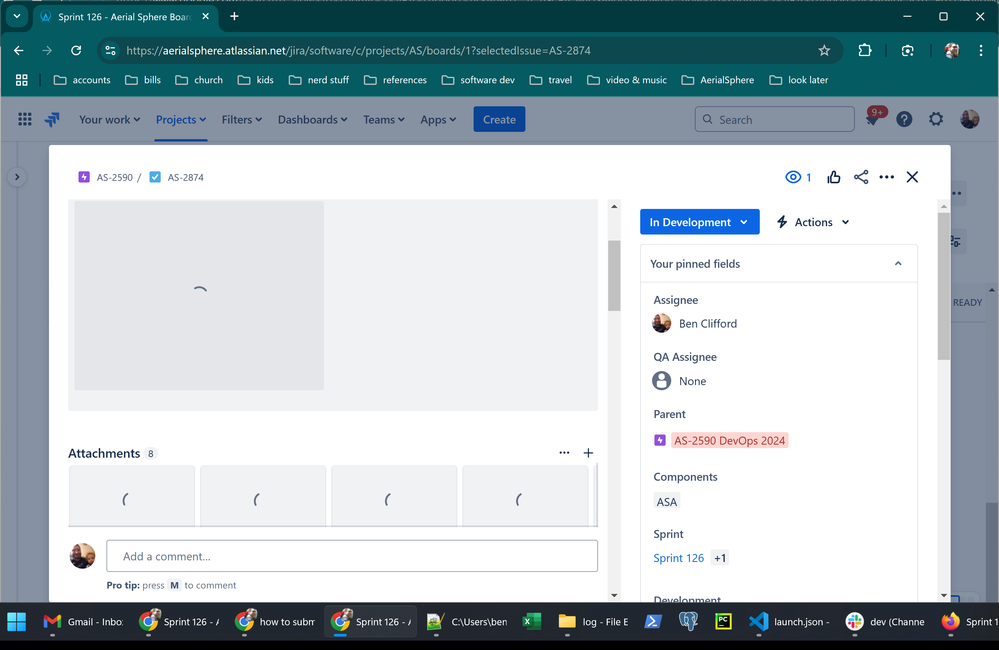Open VS Code launch.json taskbar item

(789, 621)
